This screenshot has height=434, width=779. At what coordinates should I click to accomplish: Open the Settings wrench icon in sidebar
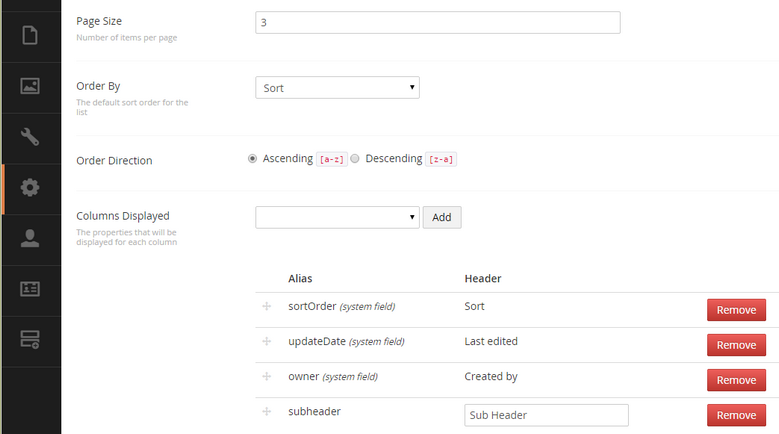click(30, 137)
